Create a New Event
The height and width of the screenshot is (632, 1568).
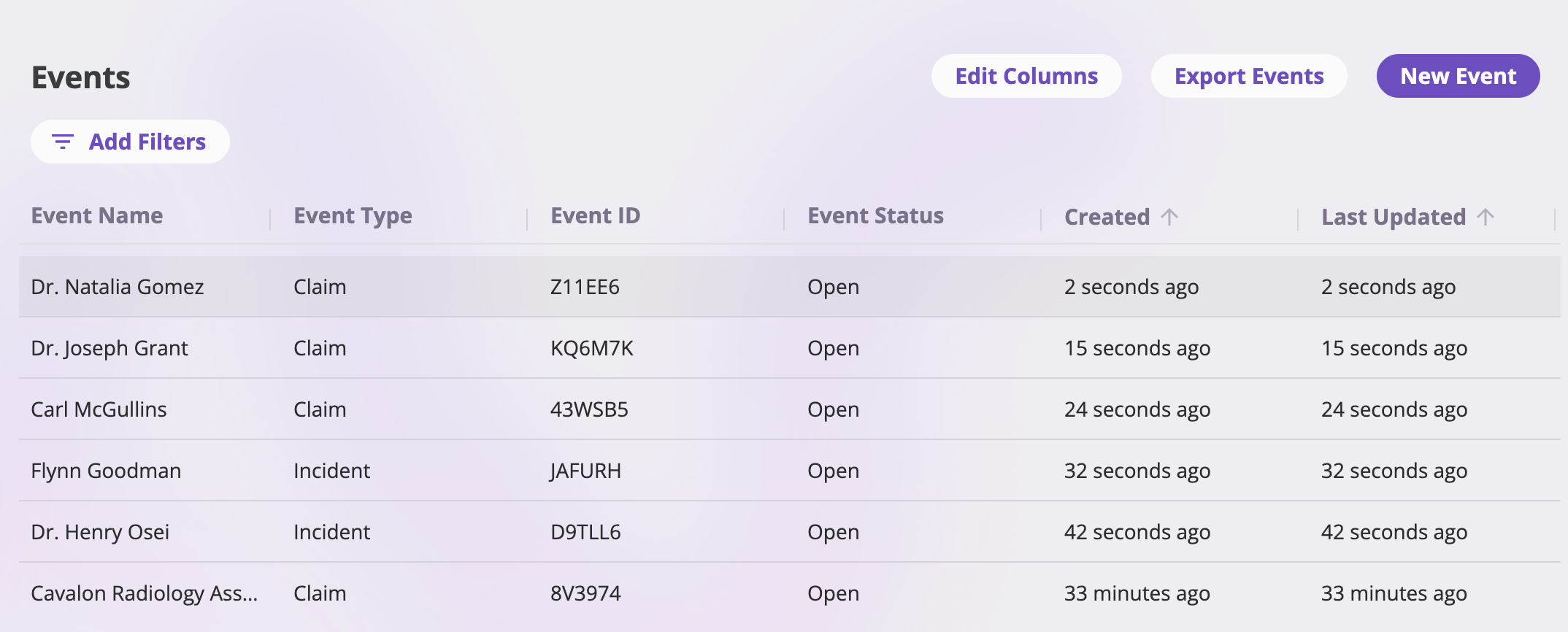[x=1459, y=76]
